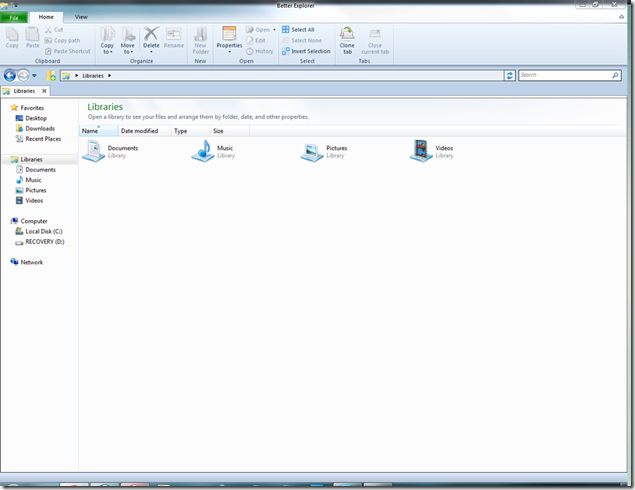Click the Paste ribbon icon
The width and height of the screenshot is (635, 490).
point(32,34)
